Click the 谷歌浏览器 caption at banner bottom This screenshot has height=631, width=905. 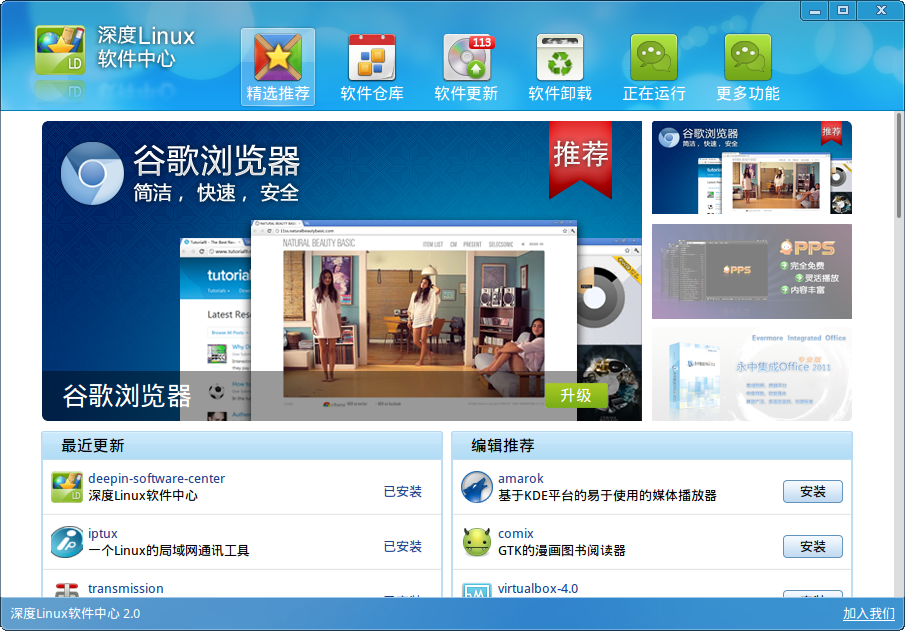tap(126, 396)
